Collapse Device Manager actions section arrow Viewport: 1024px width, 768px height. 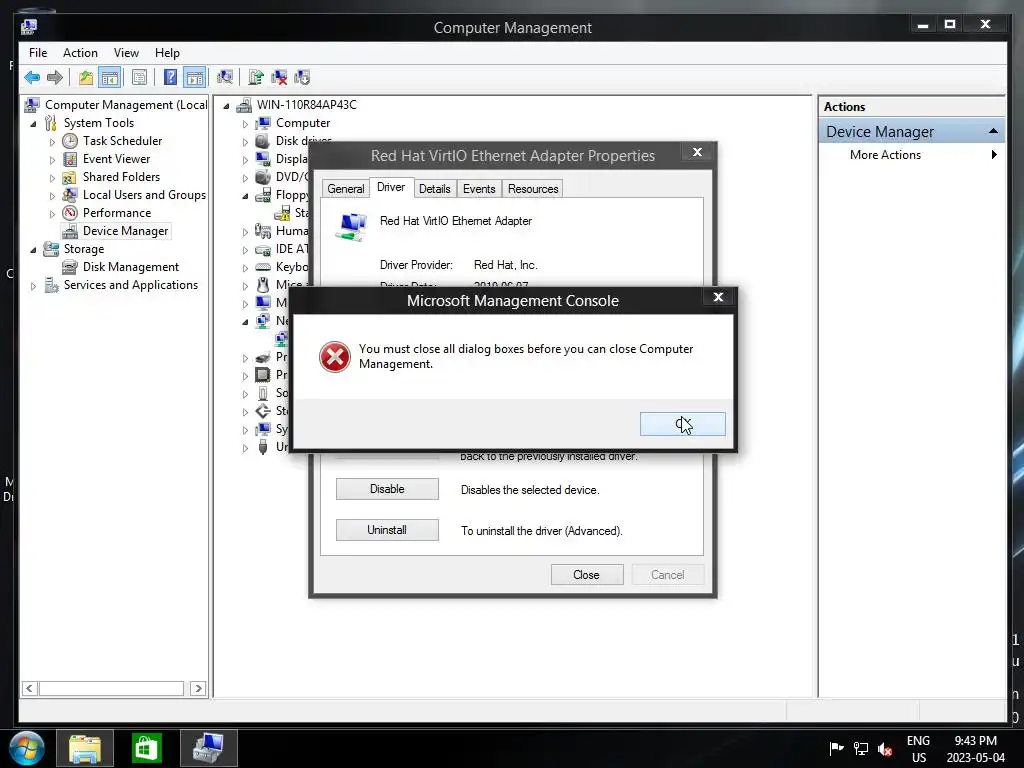[x=993, y=131]
